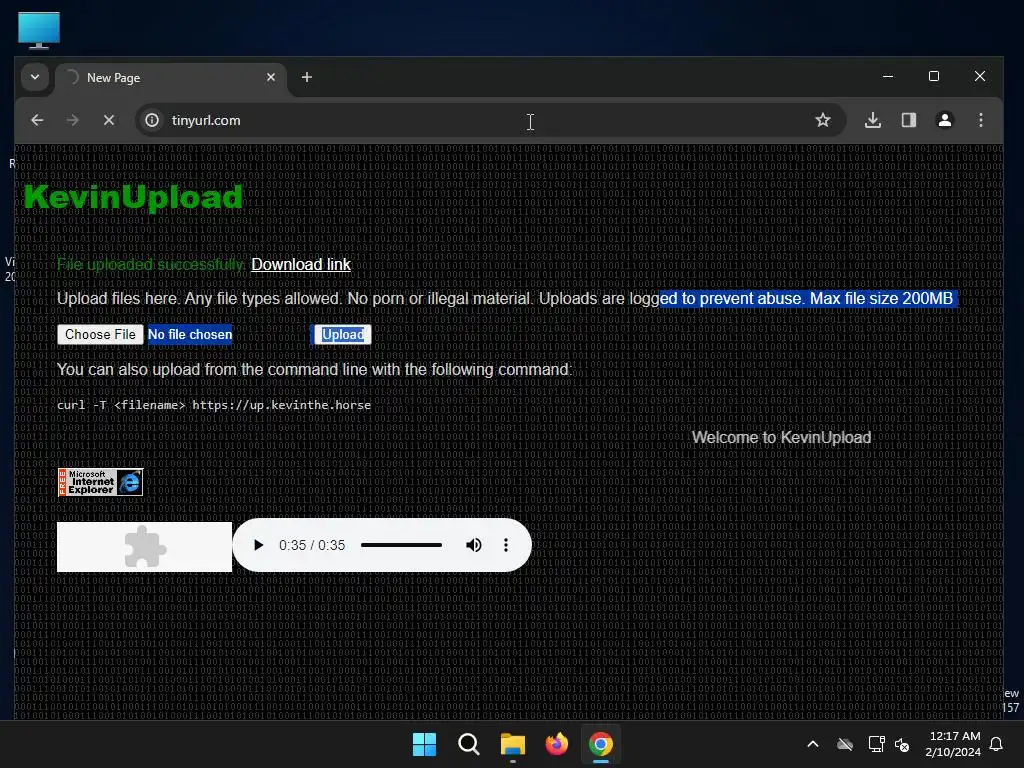
Task: Open Chrome's three-dot menu
Action: [x=981, y=120]
